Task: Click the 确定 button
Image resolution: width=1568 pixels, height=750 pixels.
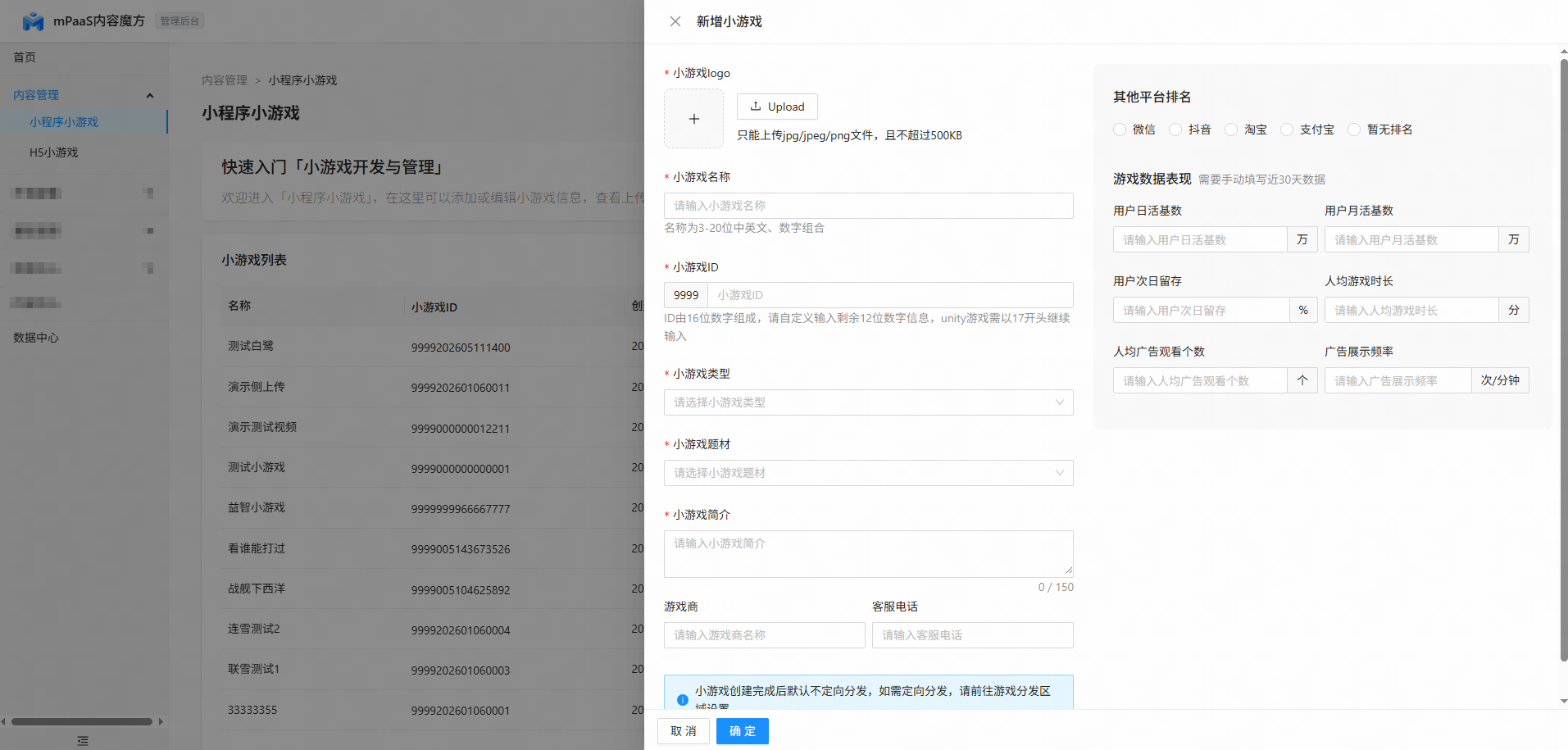Action: [743, 731]
